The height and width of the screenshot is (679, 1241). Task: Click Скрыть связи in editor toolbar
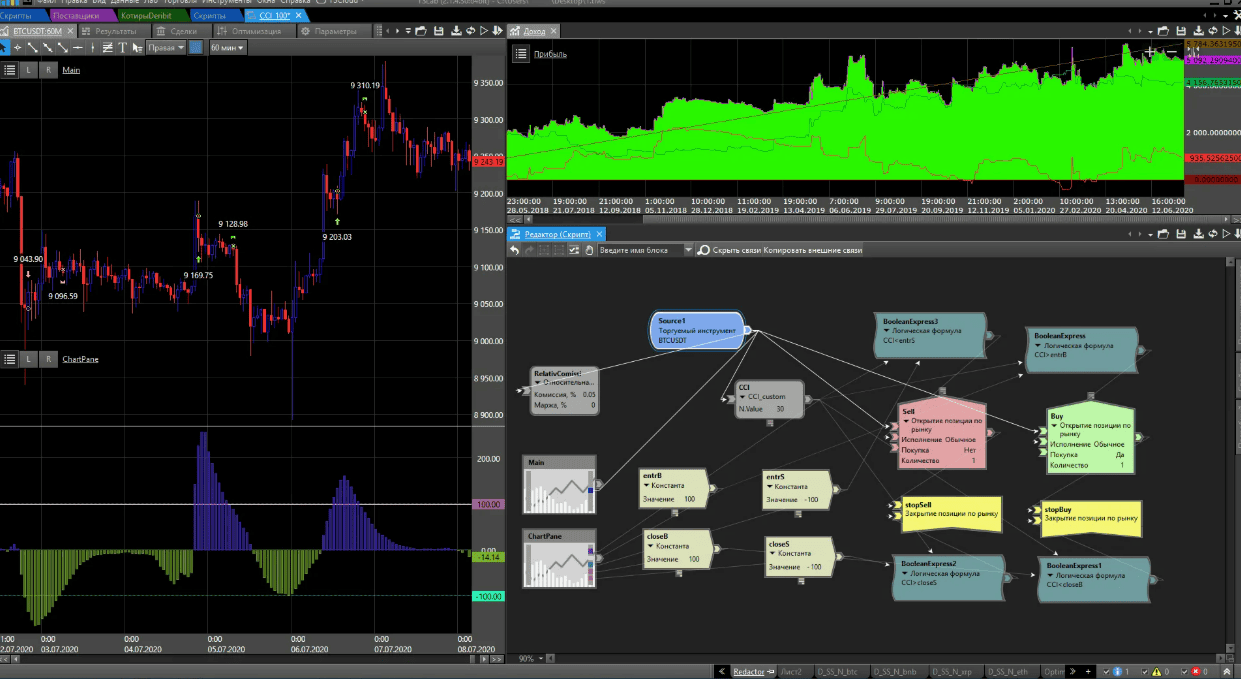point(736,250)
